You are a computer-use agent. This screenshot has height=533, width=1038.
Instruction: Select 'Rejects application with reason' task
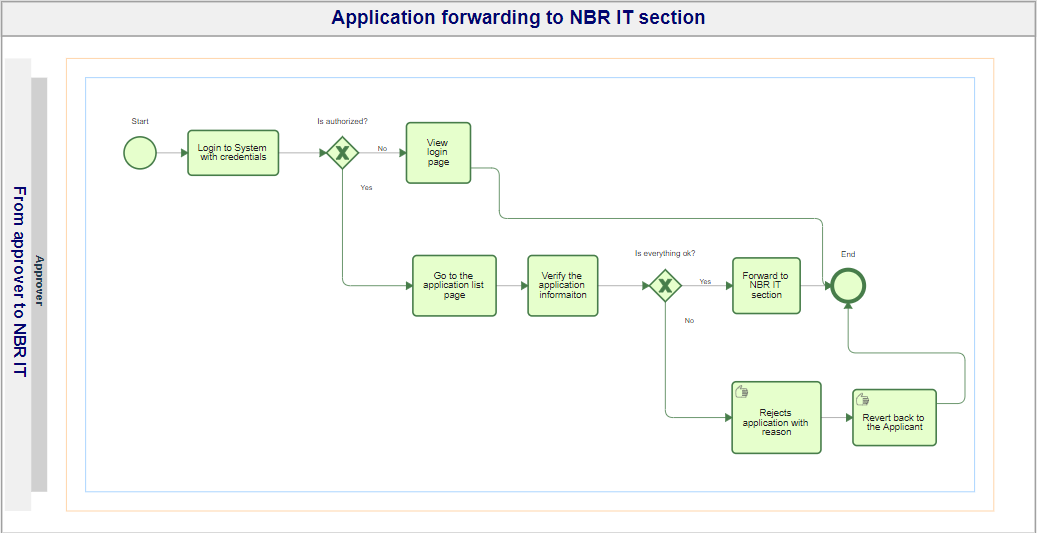click(x=777, y=418)
